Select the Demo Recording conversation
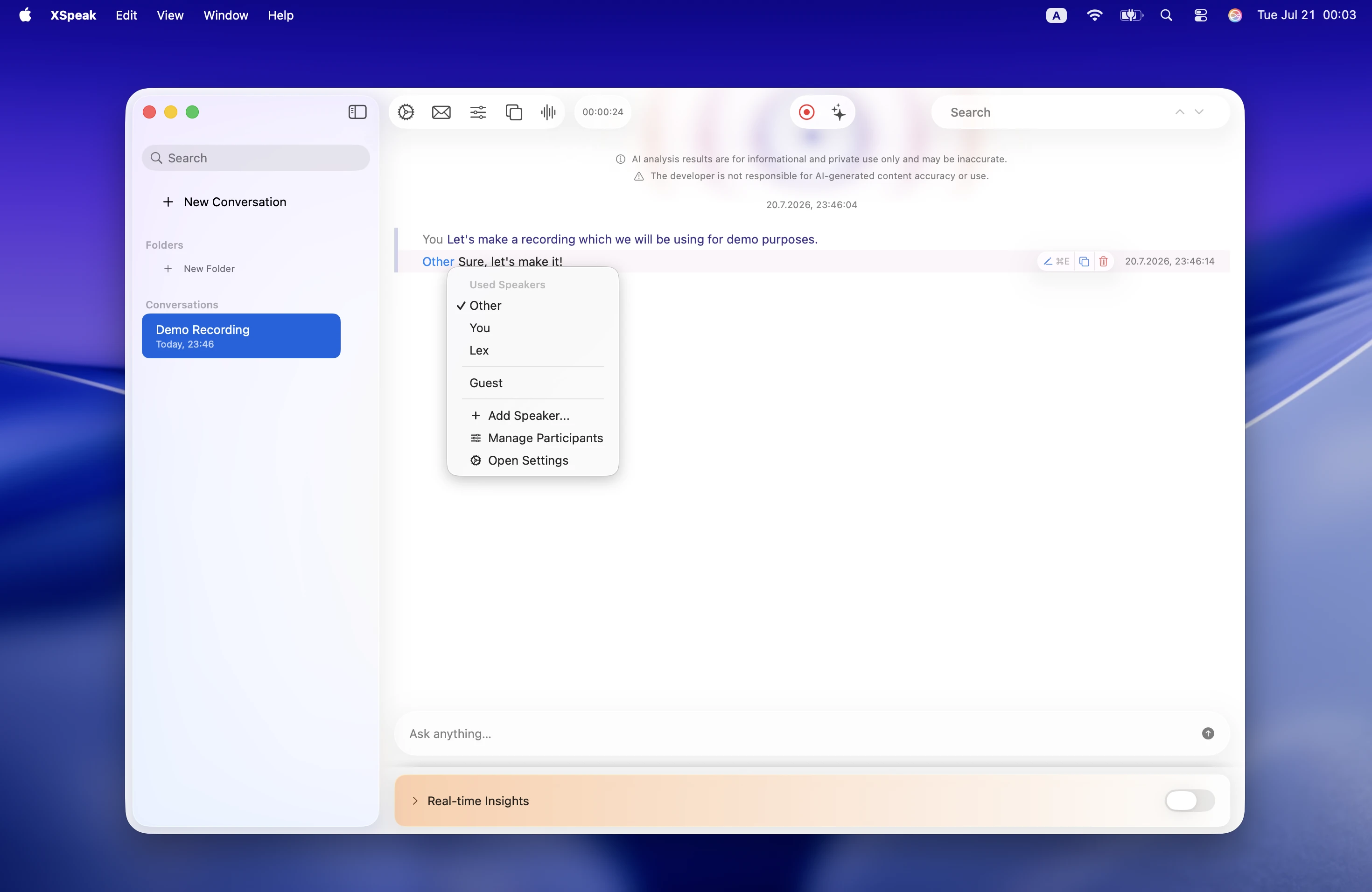1372x892 pixels. (x=241, y=336)
